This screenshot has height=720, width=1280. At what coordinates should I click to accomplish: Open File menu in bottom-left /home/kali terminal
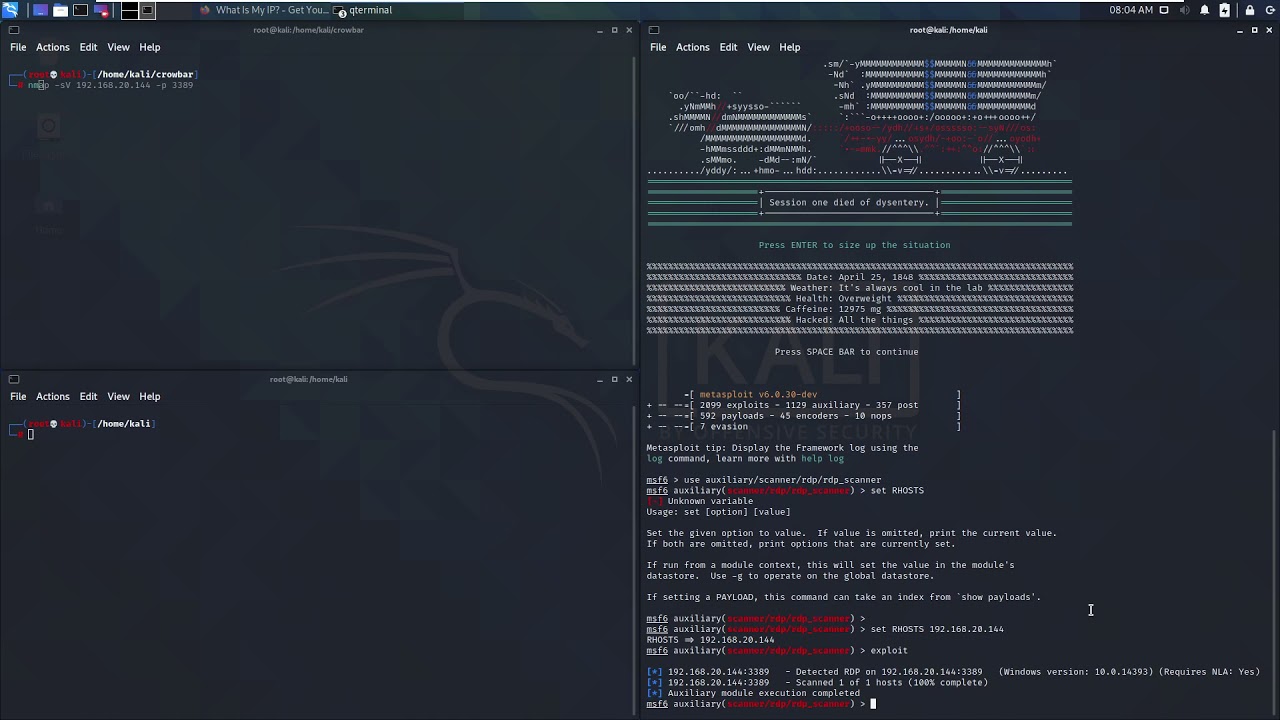[18, 396]
